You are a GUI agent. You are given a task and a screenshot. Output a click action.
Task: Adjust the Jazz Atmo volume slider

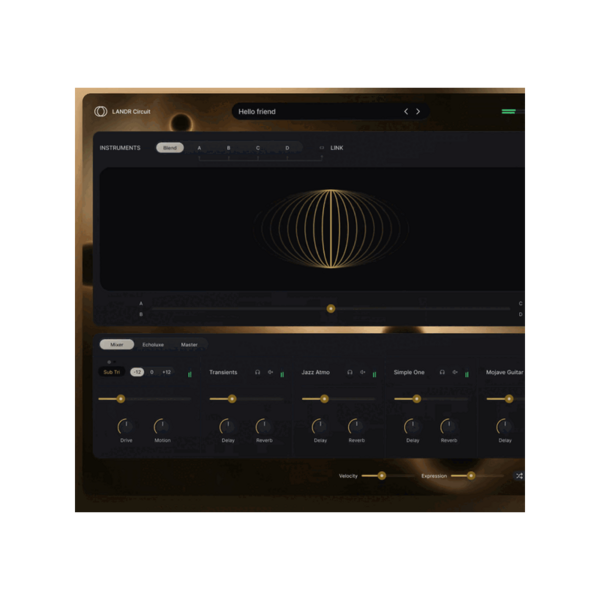339,399
